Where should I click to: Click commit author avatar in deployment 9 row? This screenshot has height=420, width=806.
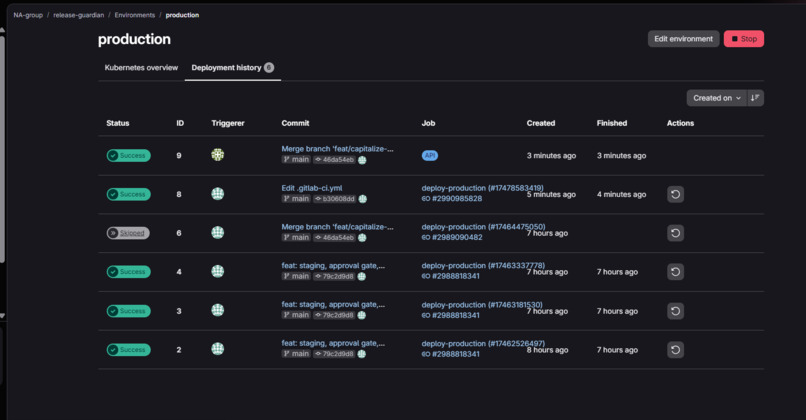pos(362,160)
